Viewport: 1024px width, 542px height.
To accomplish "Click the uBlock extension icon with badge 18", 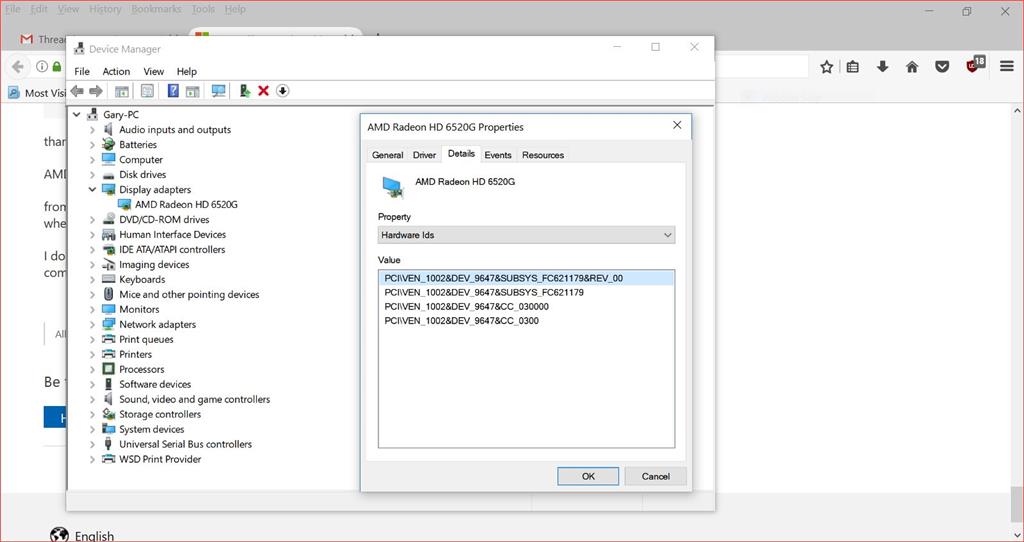I will click(976, 65).
